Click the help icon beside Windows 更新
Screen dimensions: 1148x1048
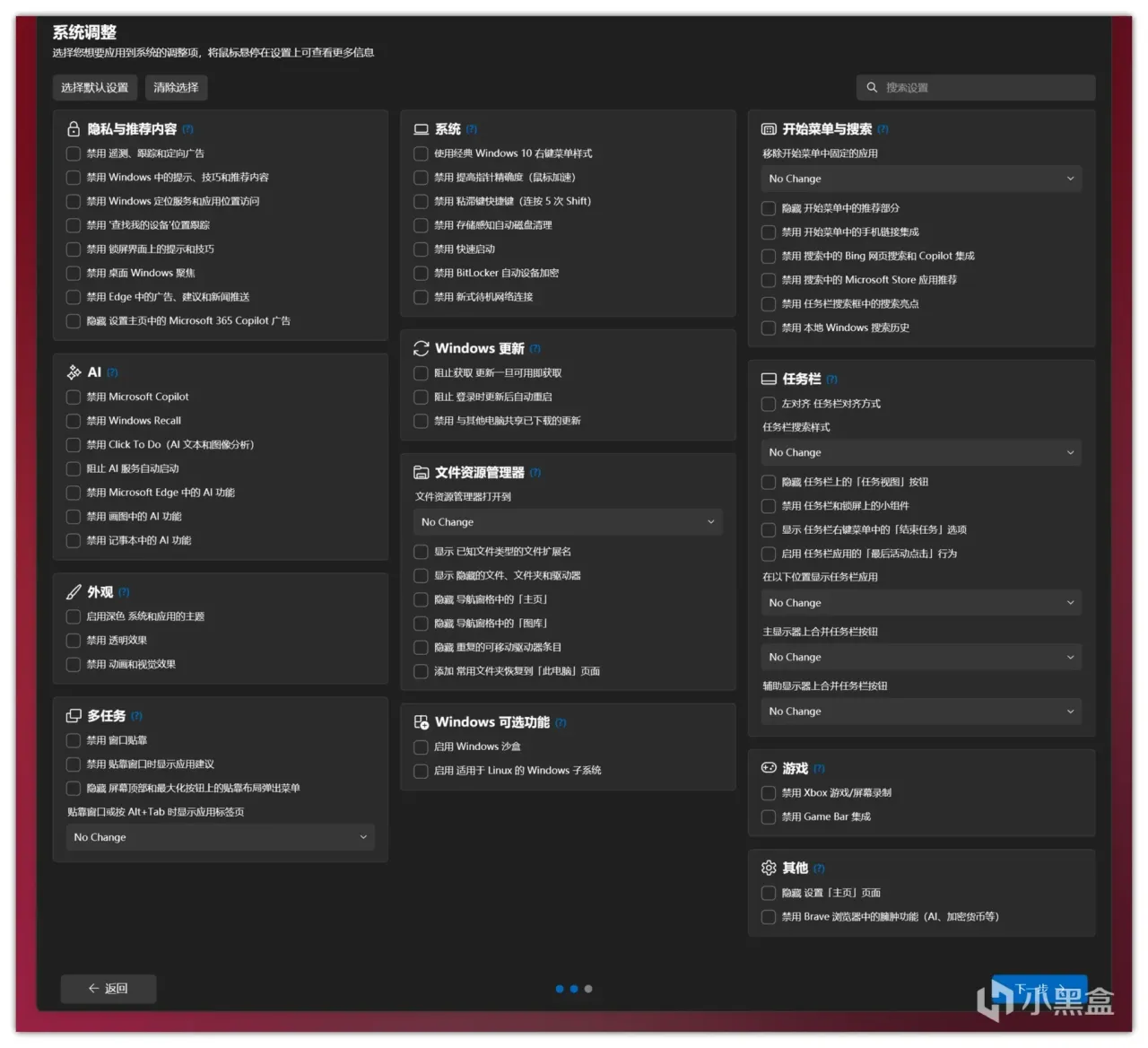coord(535,349)
